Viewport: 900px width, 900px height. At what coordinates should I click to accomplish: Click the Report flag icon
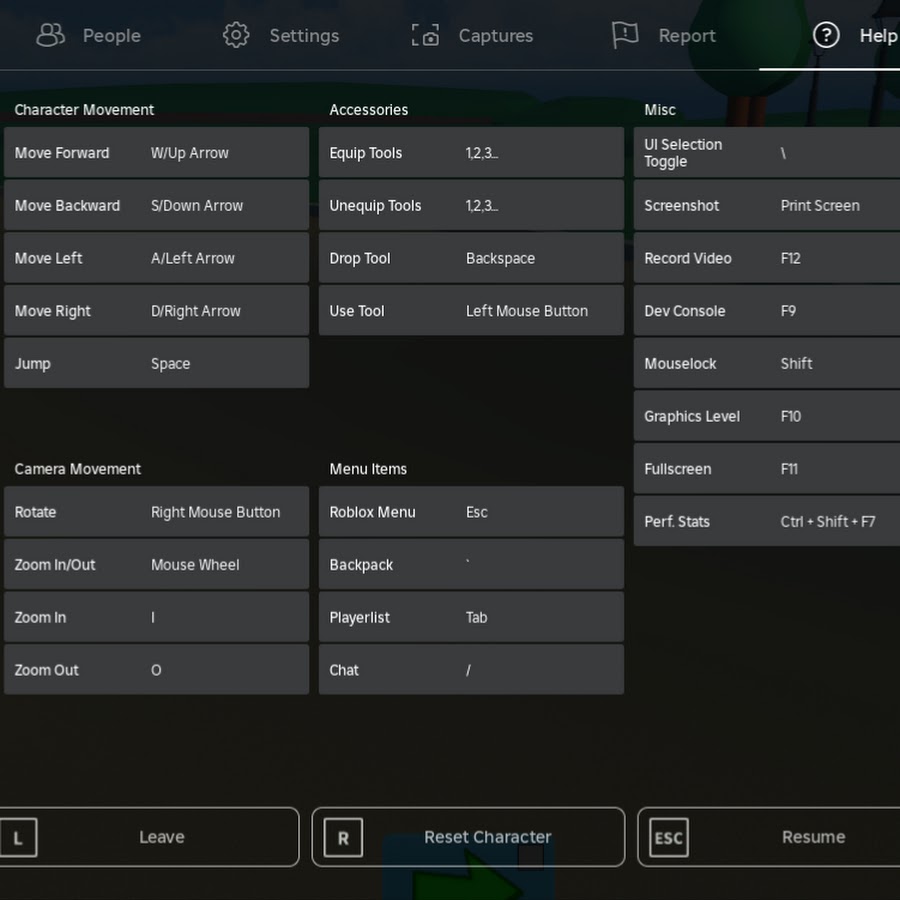625,35
